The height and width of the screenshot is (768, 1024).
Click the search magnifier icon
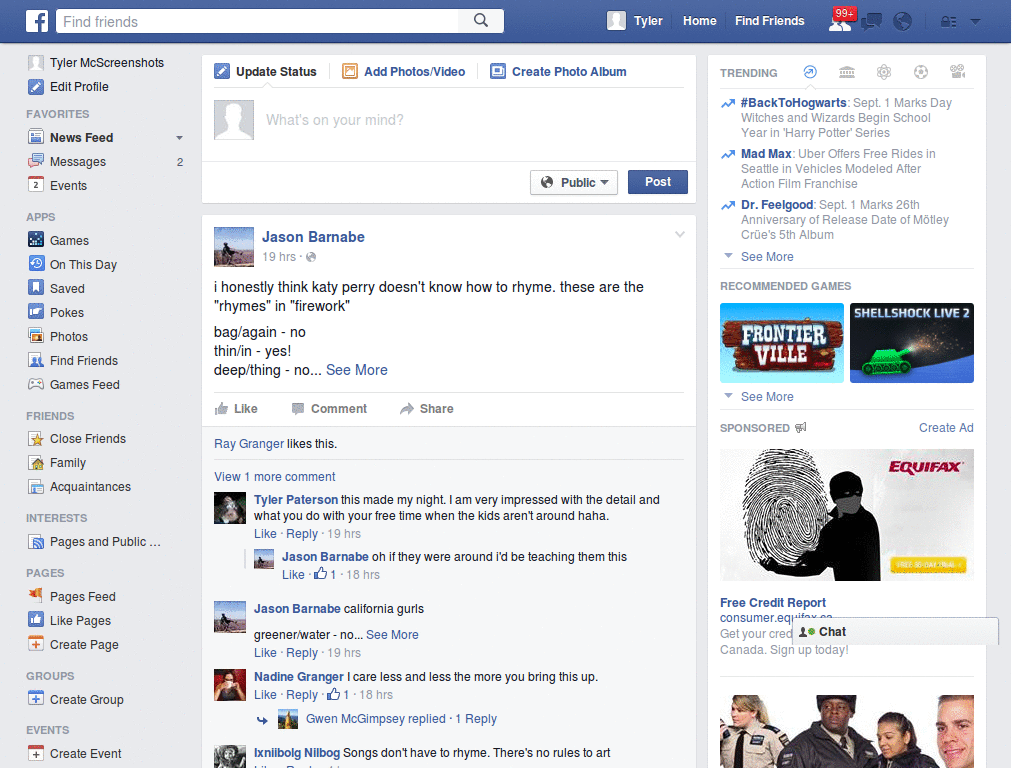point(481,20)
